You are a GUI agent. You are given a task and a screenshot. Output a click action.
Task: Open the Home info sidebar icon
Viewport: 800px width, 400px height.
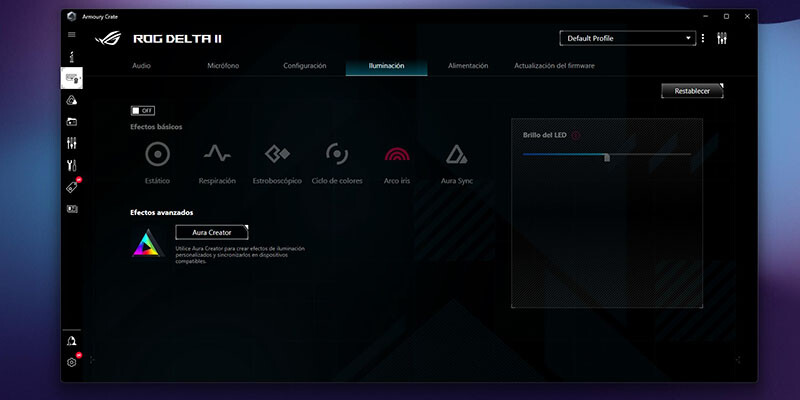[71, 56]
